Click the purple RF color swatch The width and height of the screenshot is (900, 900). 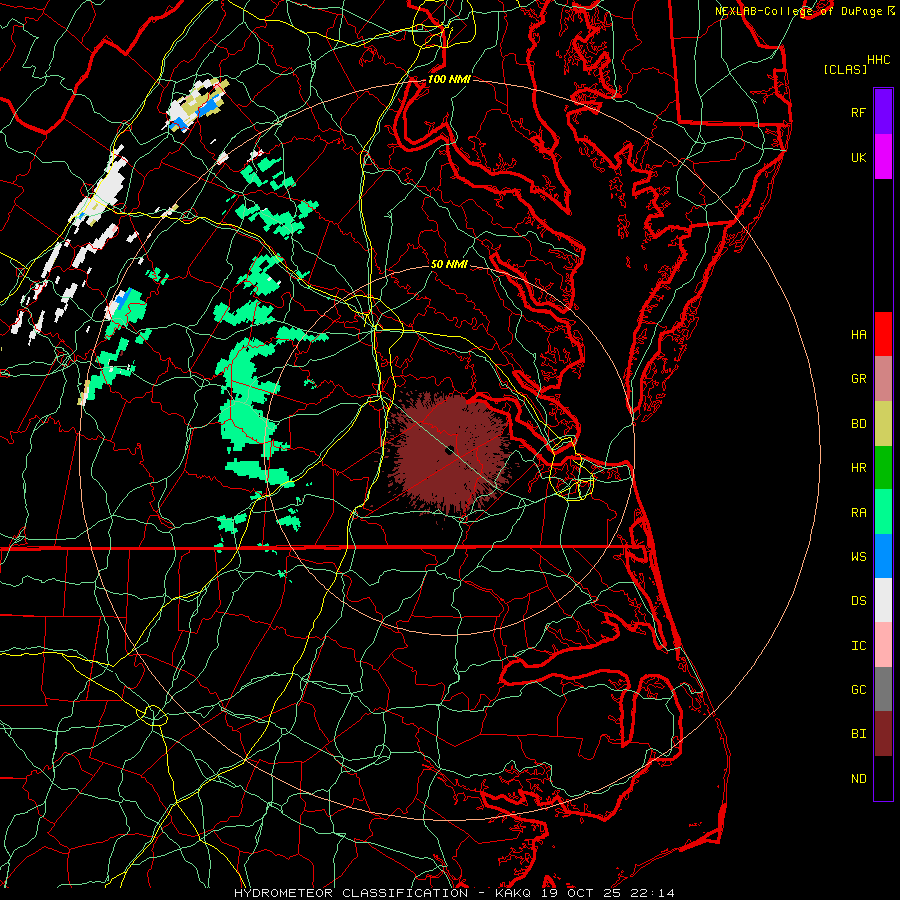(x=883, y=112)
